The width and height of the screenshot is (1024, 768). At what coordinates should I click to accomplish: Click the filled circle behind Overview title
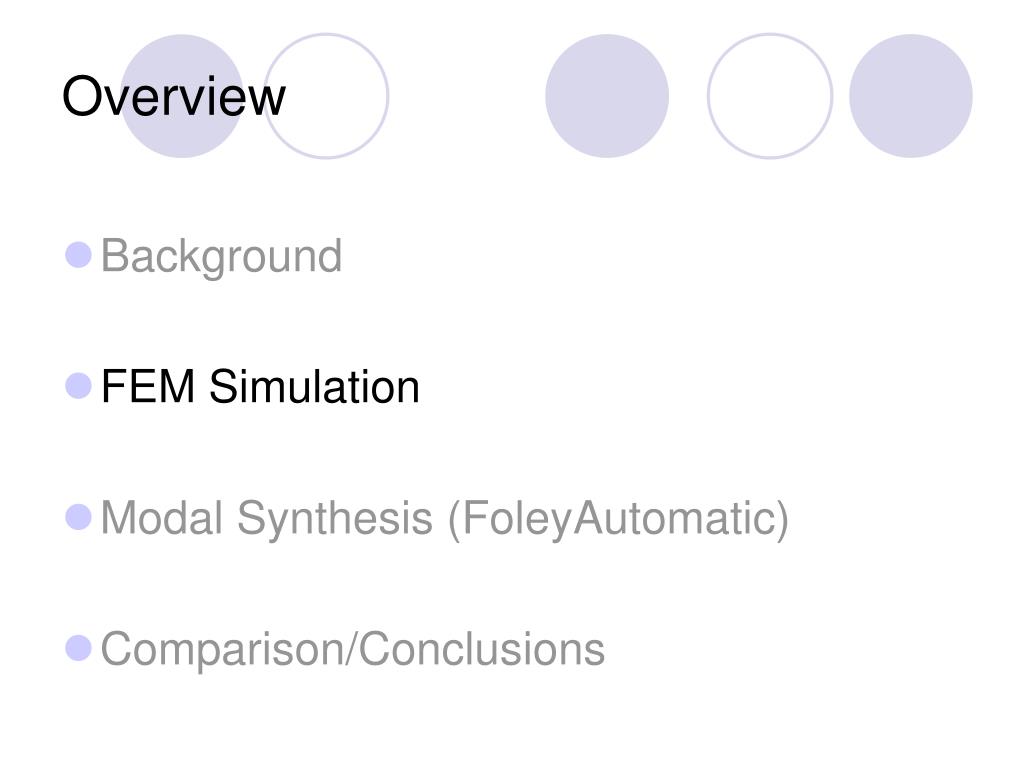182,96
